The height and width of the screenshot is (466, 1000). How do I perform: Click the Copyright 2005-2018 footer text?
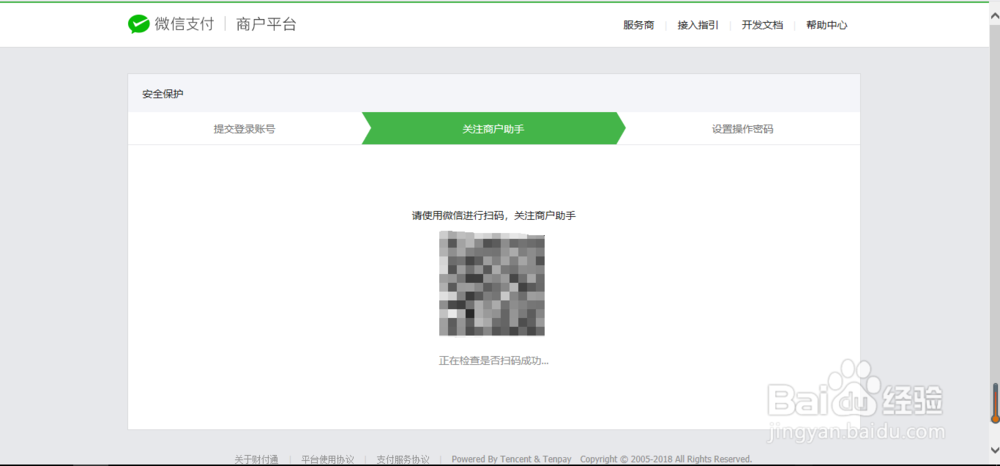click(666, 460)
